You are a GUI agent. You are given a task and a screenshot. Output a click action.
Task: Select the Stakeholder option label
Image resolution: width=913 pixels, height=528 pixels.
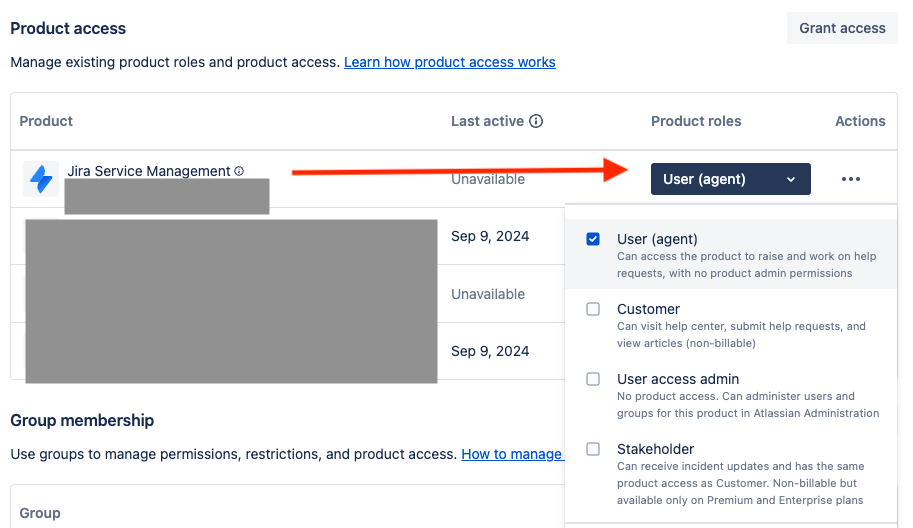click(655, 449)
